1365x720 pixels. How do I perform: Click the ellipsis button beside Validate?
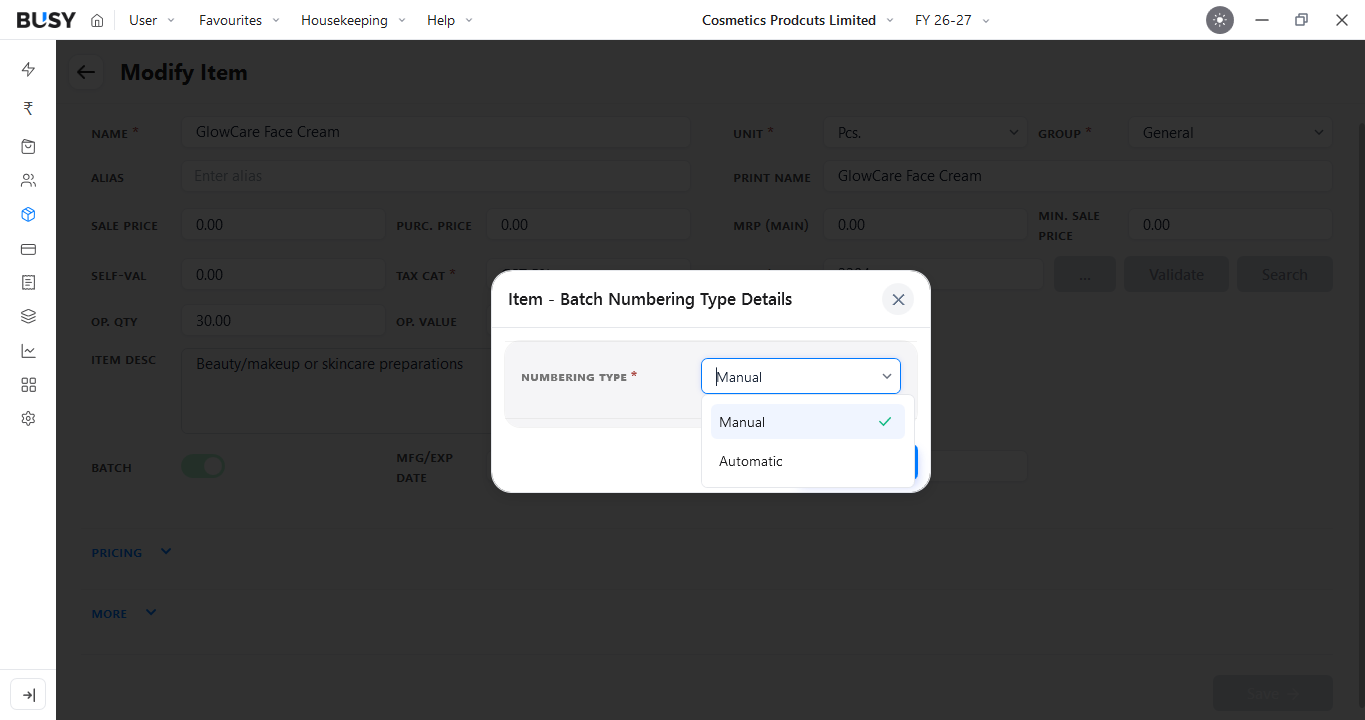click(x=1085, y=274)
